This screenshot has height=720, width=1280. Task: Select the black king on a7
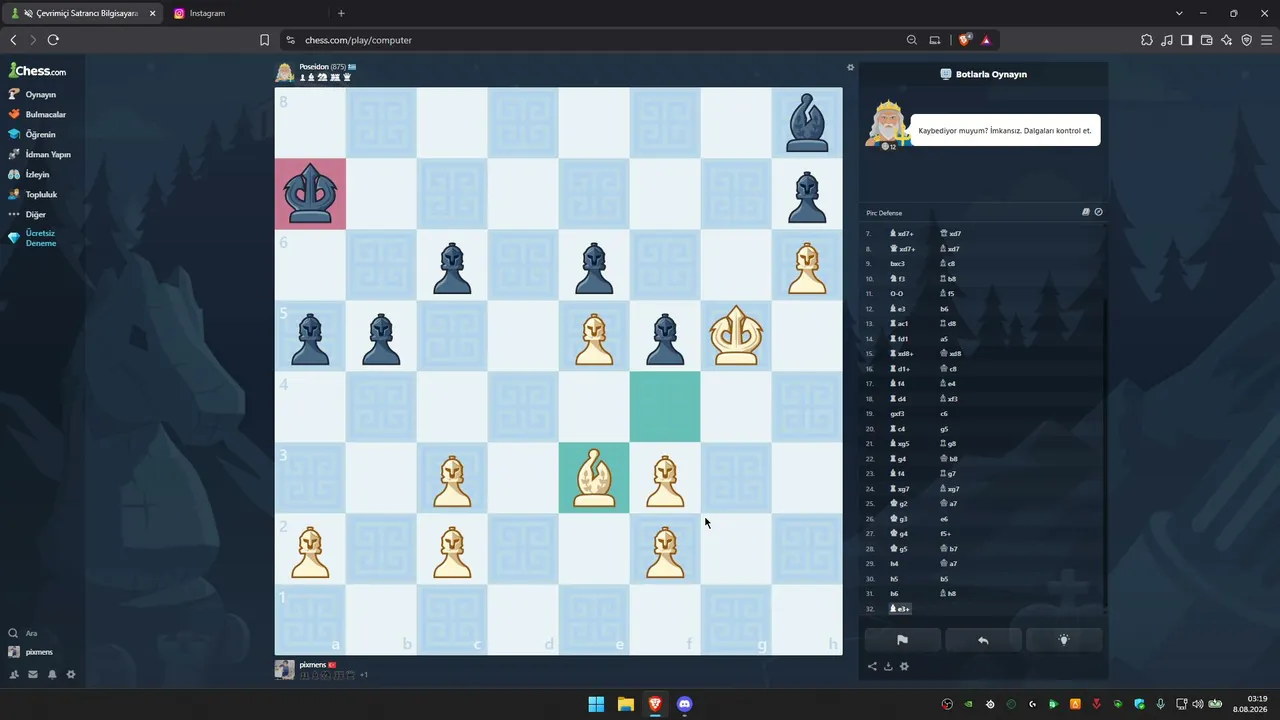pos(310,194)
